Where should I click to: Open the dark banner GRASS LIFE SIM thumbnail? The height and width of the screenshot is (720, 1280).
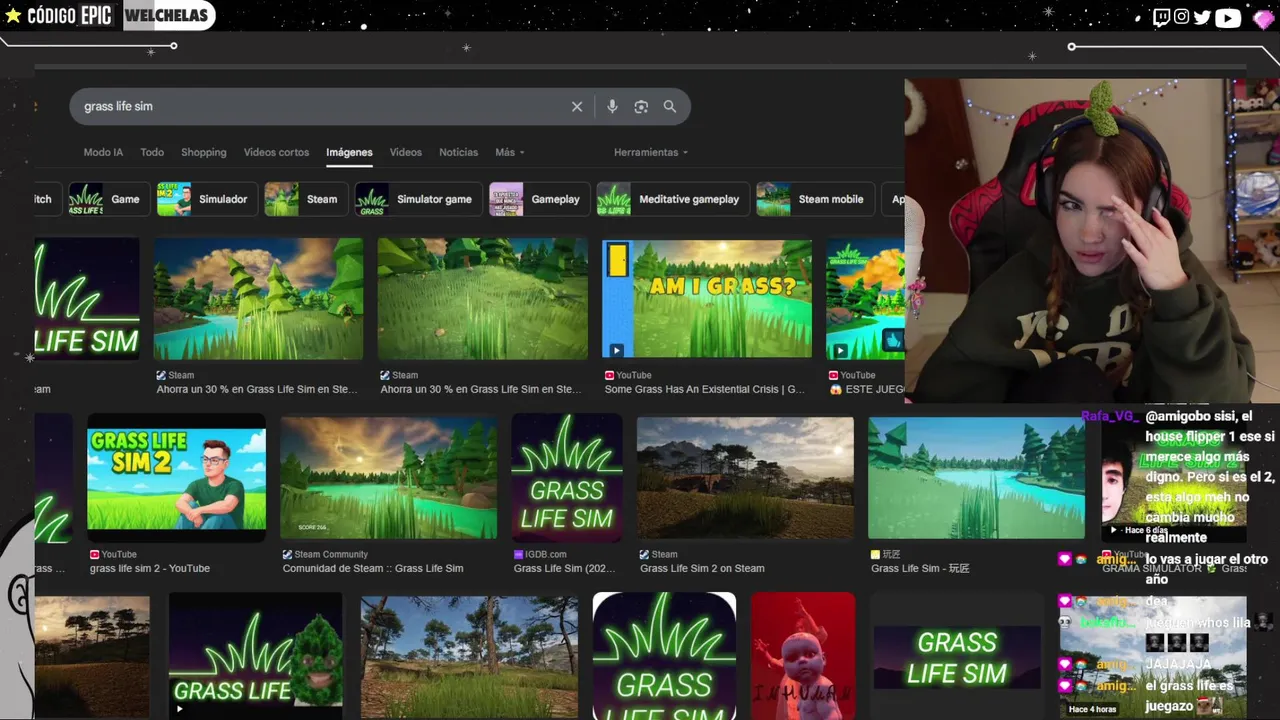[957, 657]
